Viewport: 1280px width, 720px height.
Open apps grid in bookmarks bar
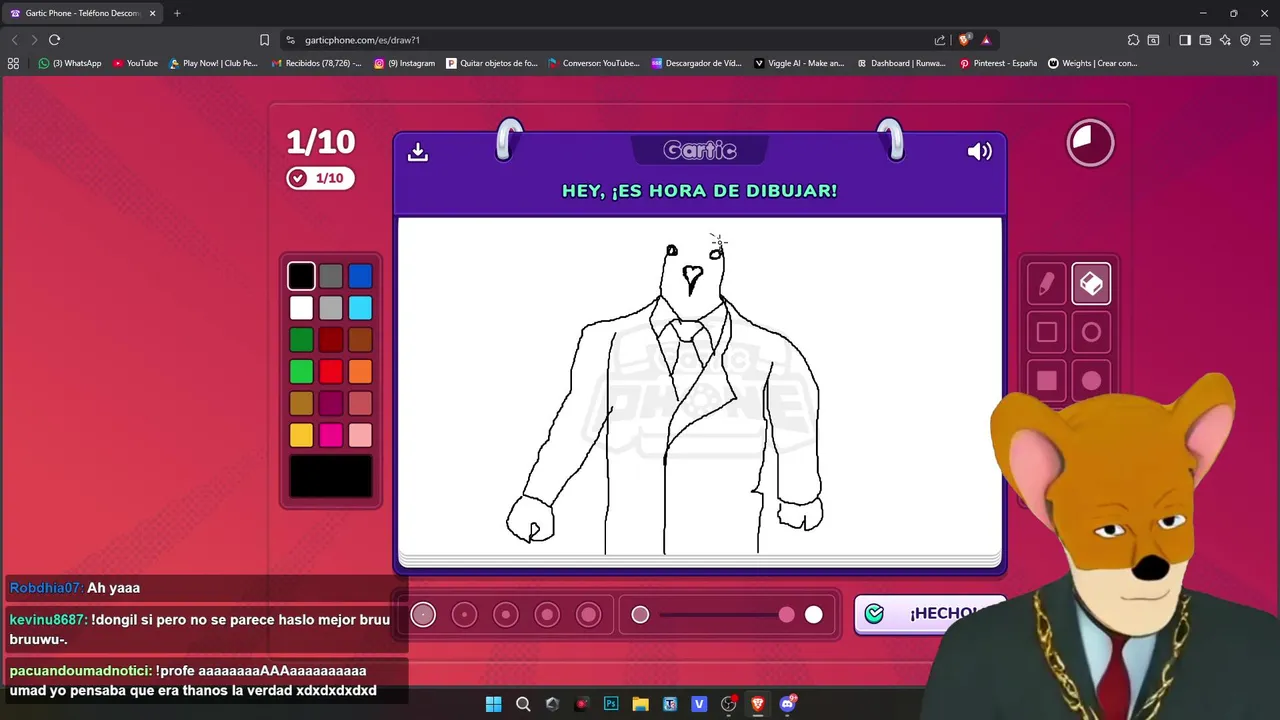(x=13, y=63)
